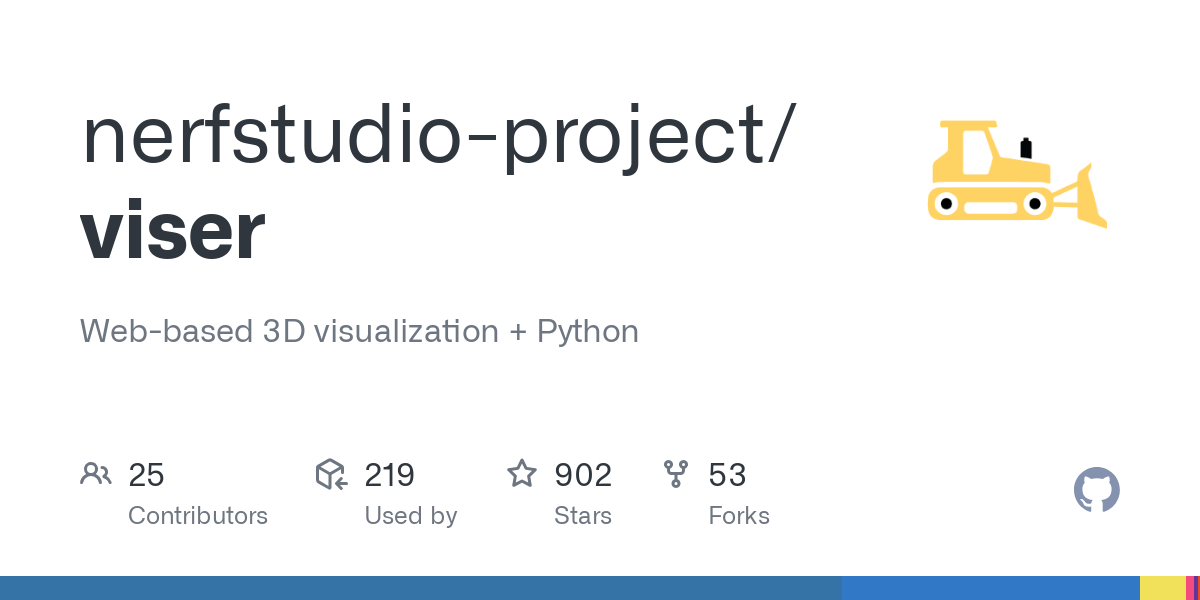Click the 219 used-by count
Viewport: 1200px width, 600px height.
390,475
